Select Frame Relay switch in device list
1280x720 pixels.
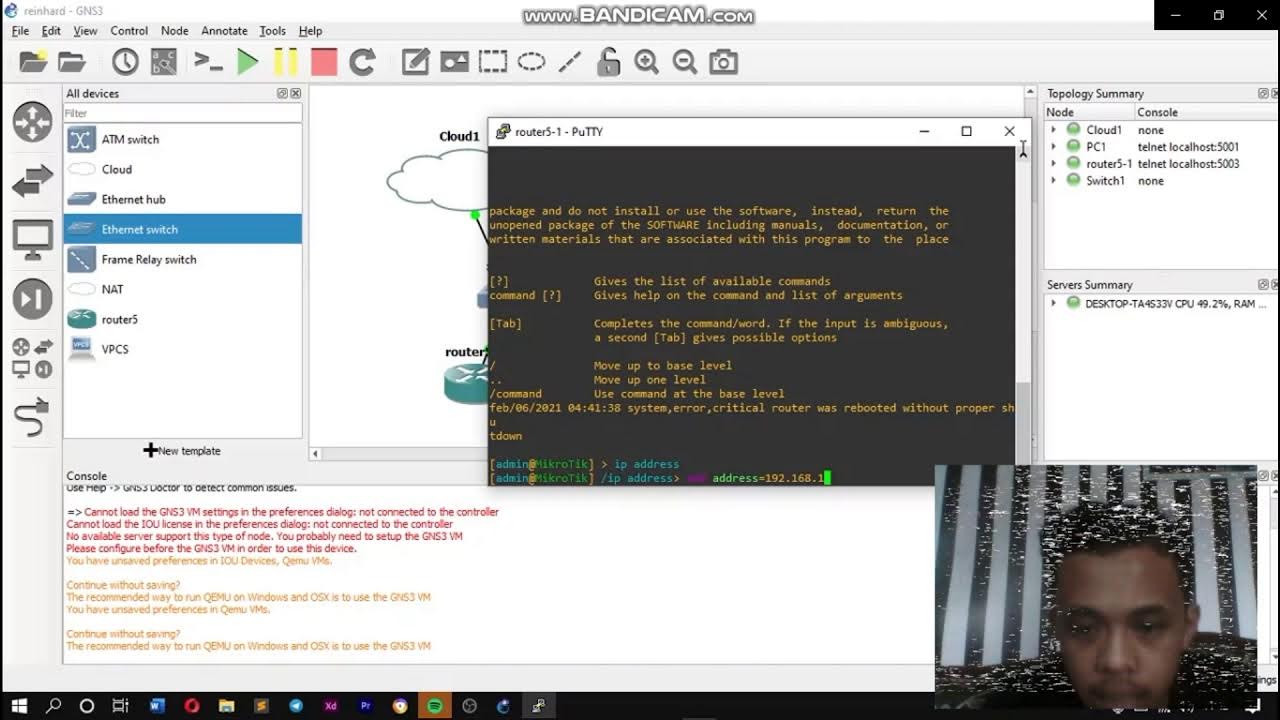click(183, 259)
